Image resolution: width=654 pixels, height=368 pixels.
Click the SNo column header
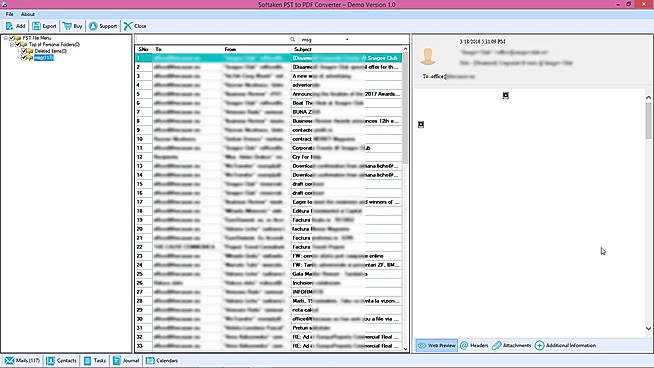(x=143, y=49)
